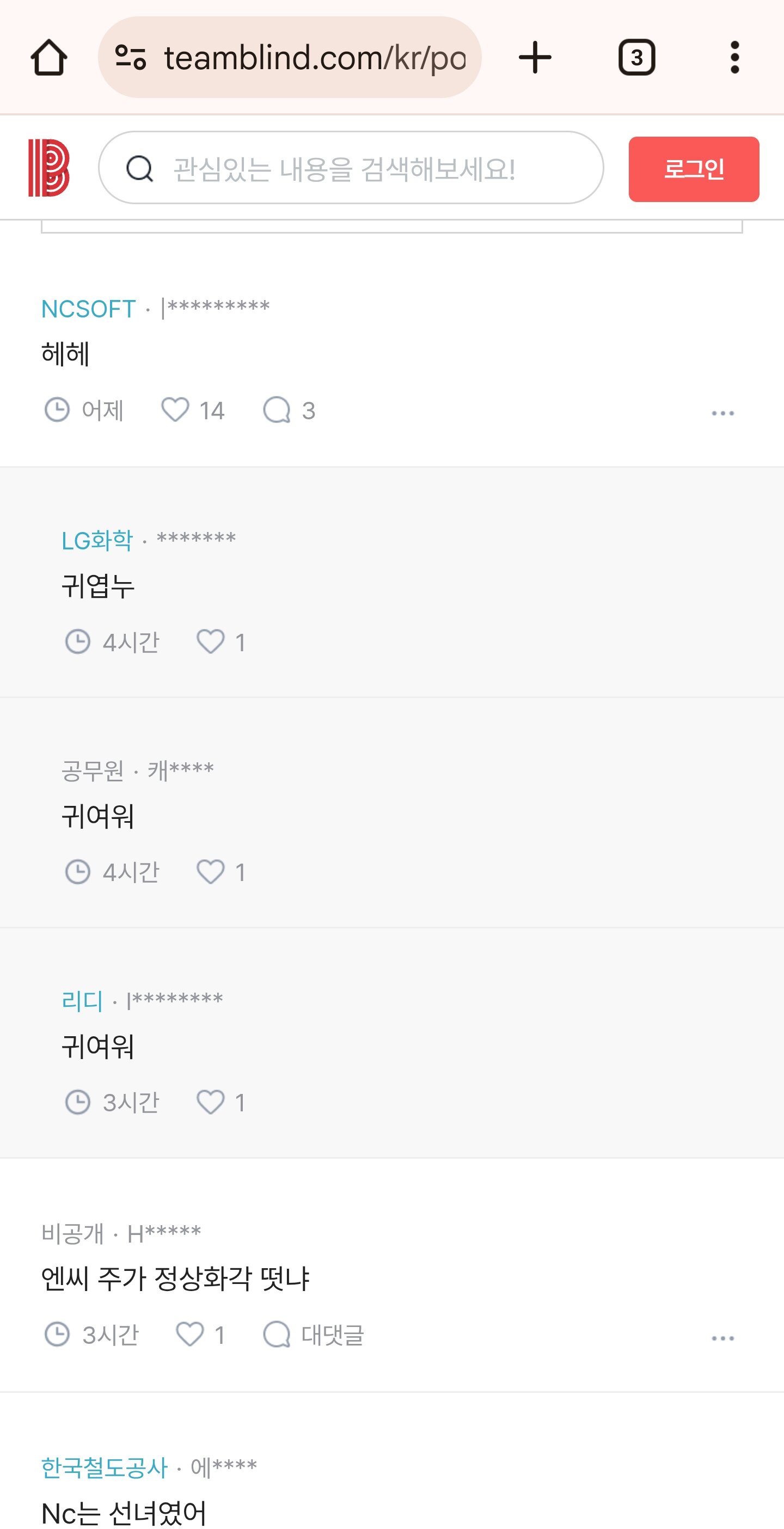
Task: Open more options for the 헤헤 comment
Action: pos(722,413)
